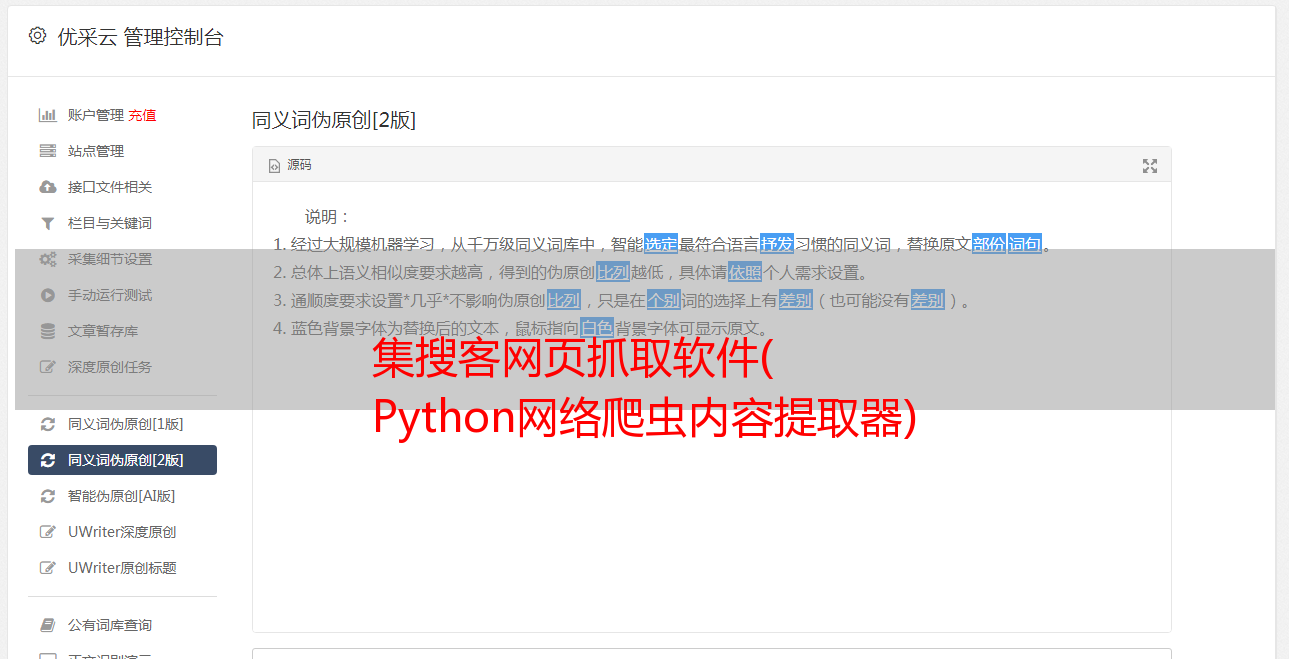
Task: Select the 站点管理 server icon
Action: coord(47,151)
